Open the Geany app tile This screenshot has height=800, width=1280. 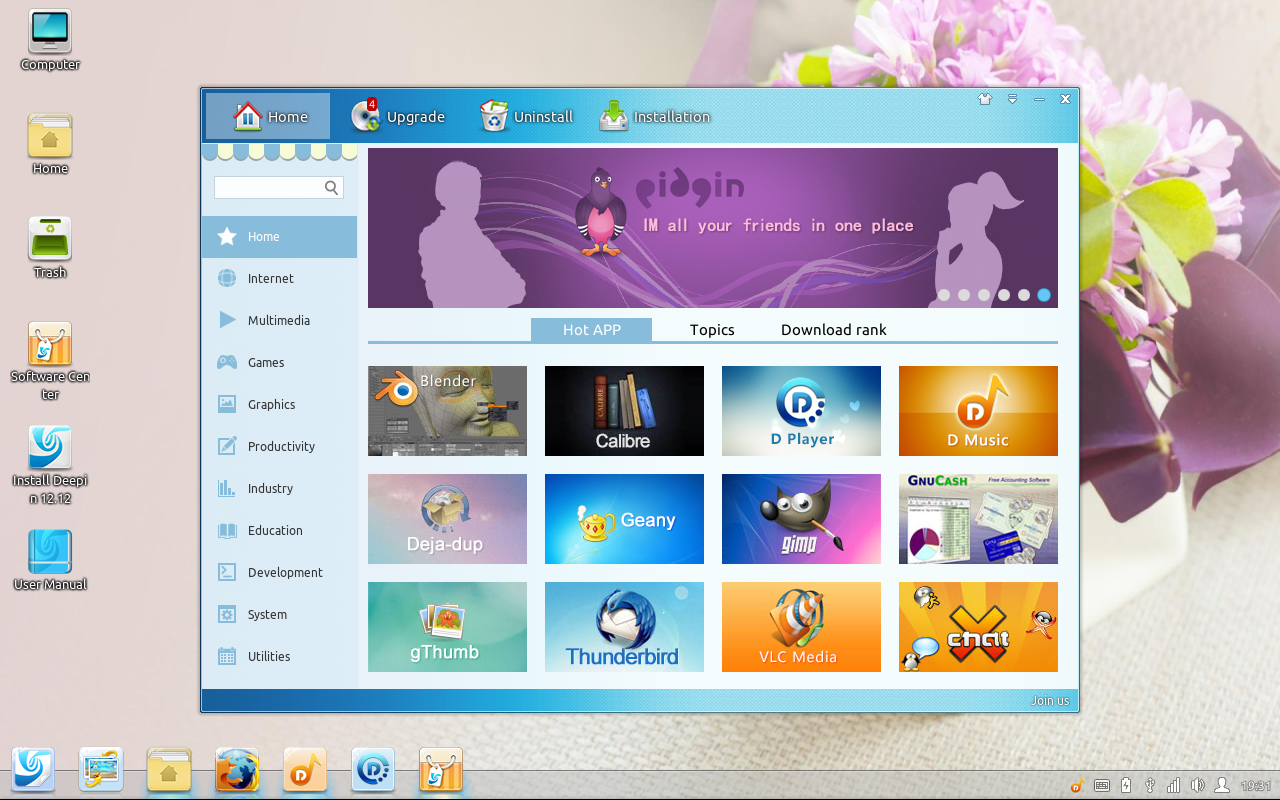624,519
